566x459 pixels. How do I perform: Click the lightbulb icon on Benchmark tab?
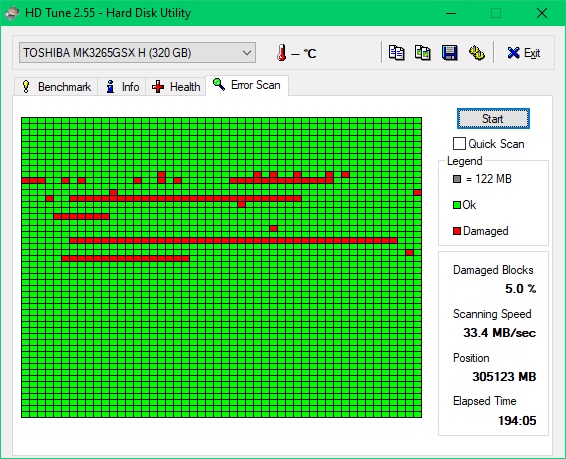pyautogui.click(x=26, y=87)
